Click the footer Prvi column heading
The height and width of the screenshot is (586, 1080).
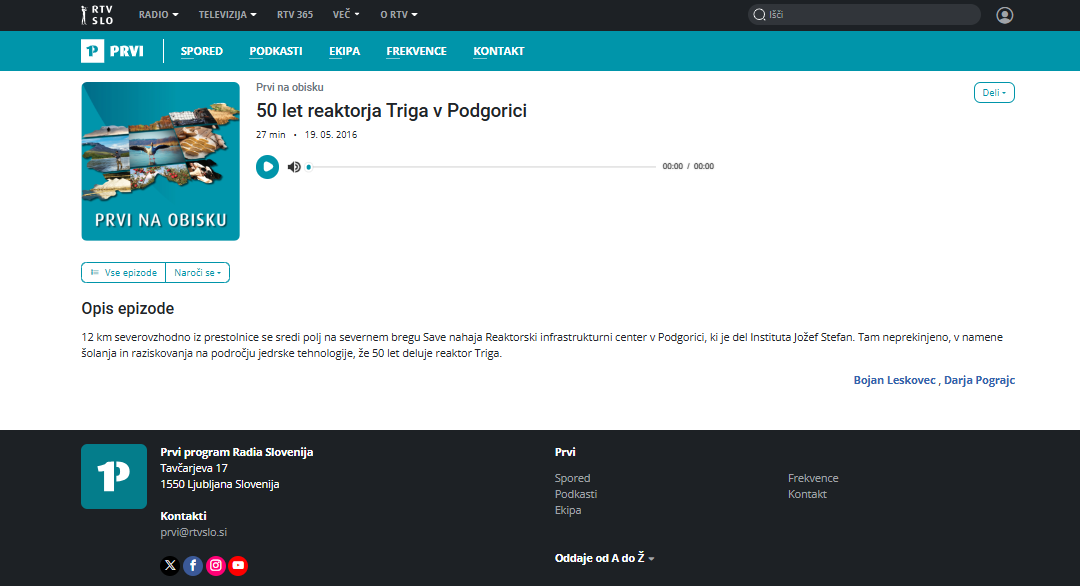pos(565,452)
